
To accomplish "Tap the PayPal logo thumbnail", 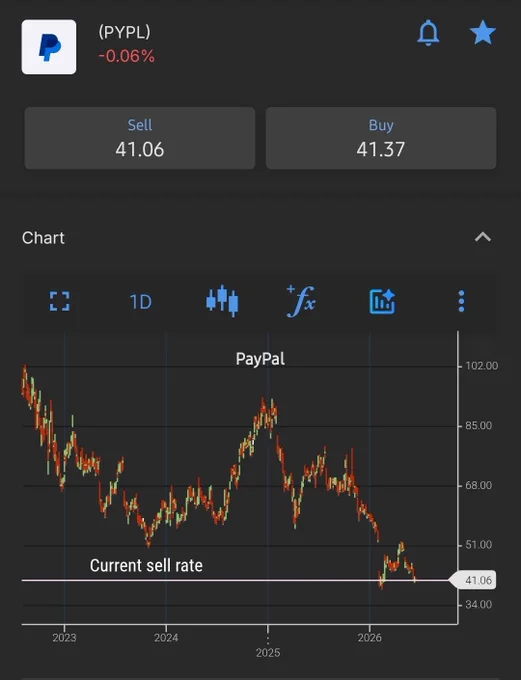I will pyautogui.click(x=49, y=47).
